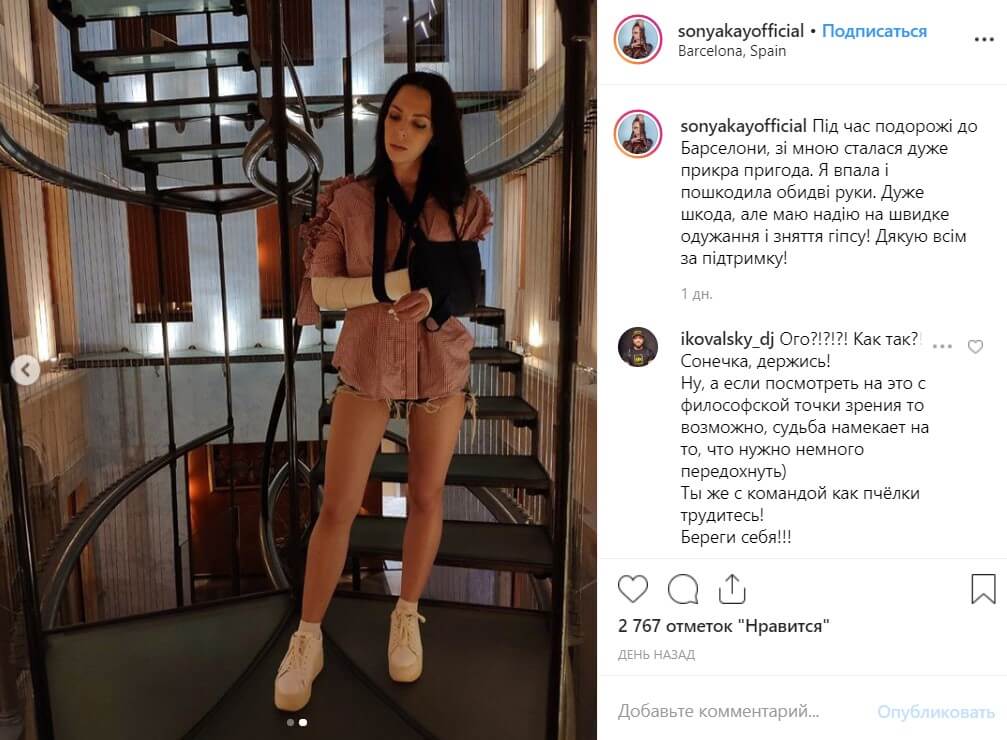Open comments with the speech bubble icon
The image size is (1007, 740).
(683, 588)
